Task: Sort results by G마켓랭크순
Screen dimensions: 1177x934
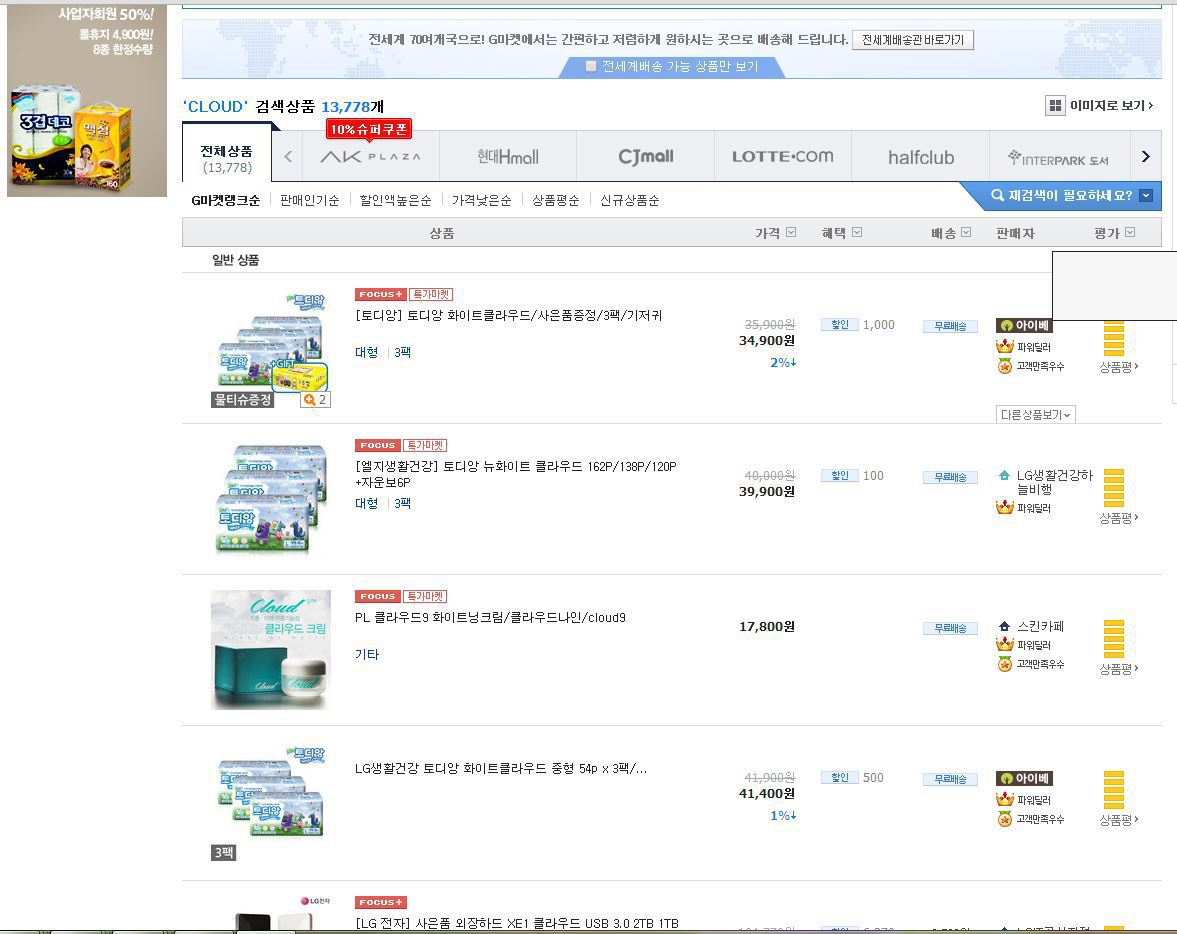Action: (x=226, y=200)
